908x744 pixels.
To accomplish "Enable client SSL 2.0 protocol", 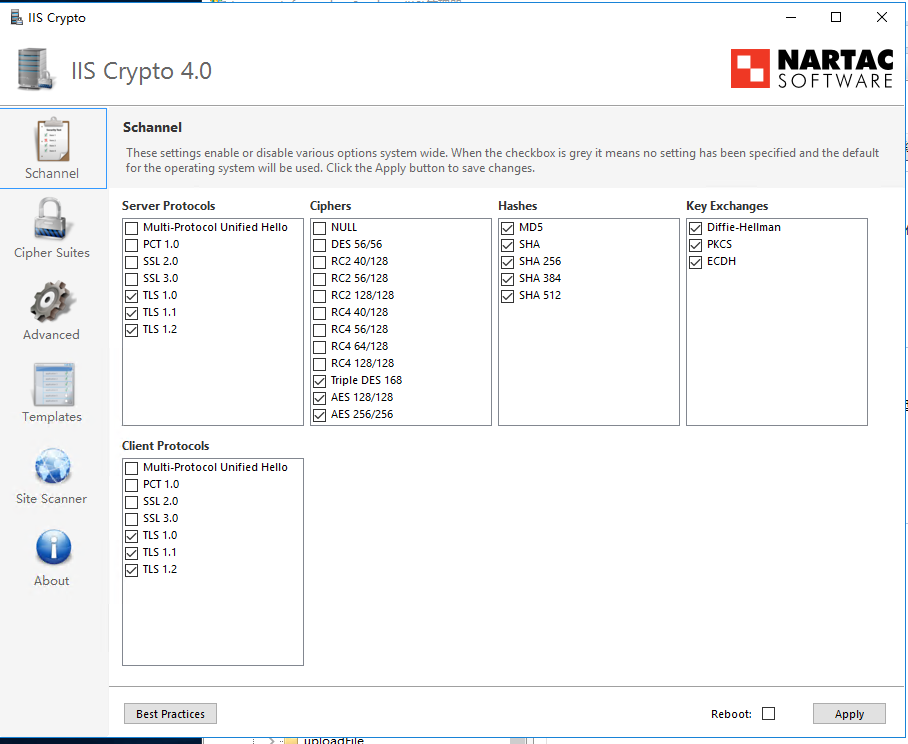I will (x=131, y=502).
